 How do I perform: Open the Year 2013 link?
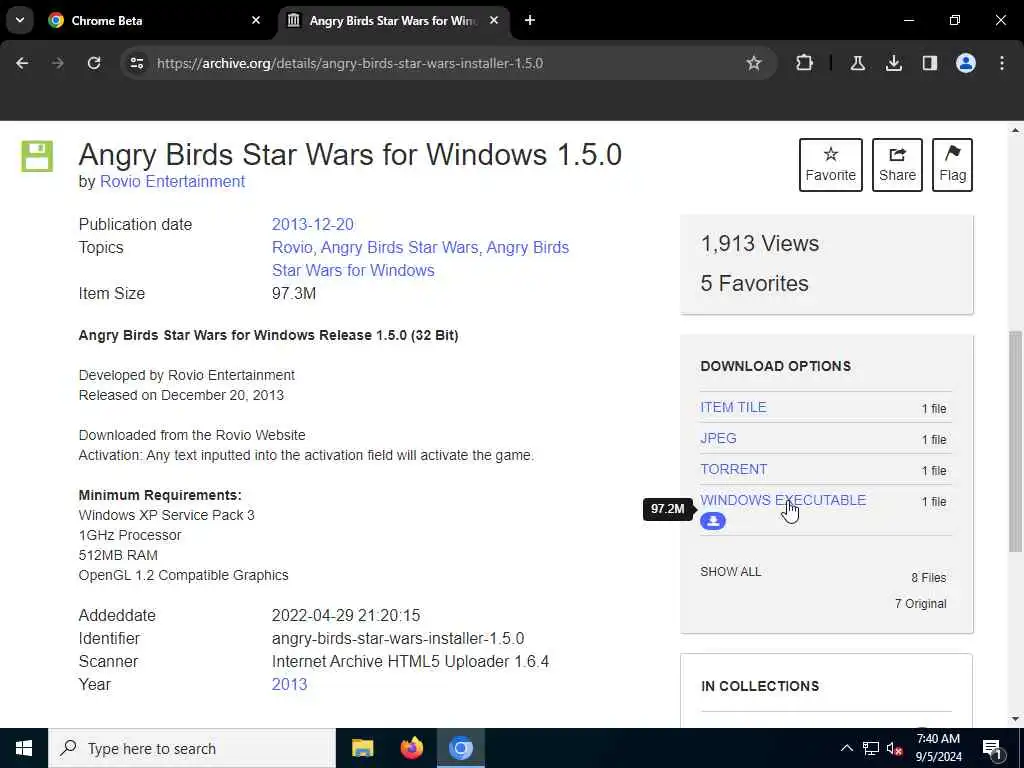click(x=289, y=684)
